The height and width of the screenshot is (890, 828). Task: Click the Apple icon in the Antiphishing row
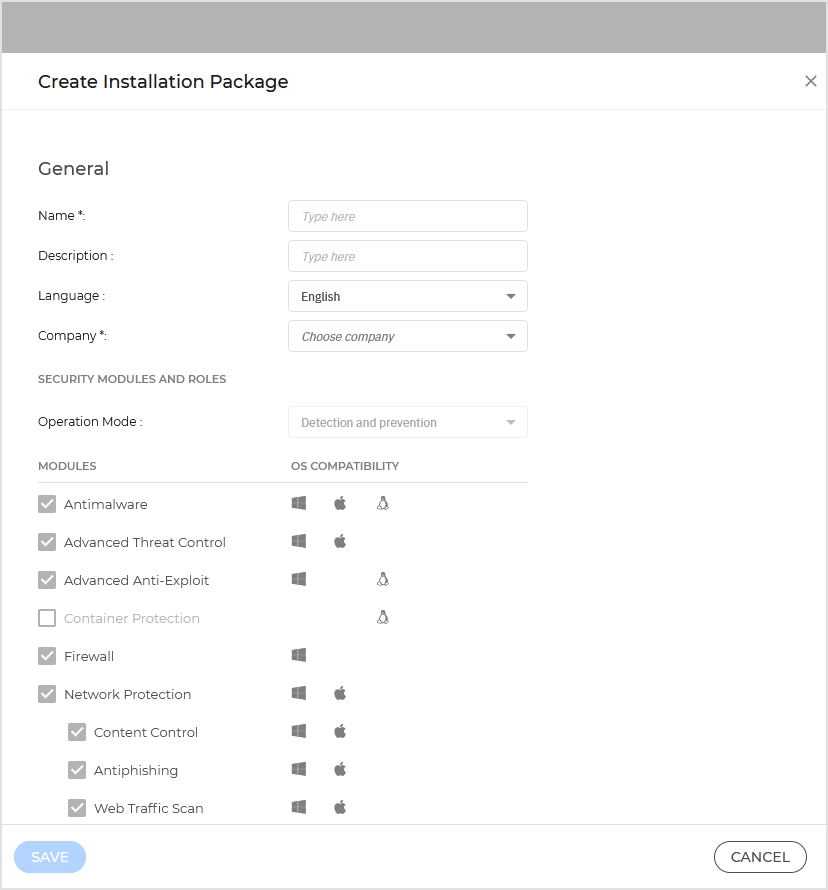click(x=340, y=769)
